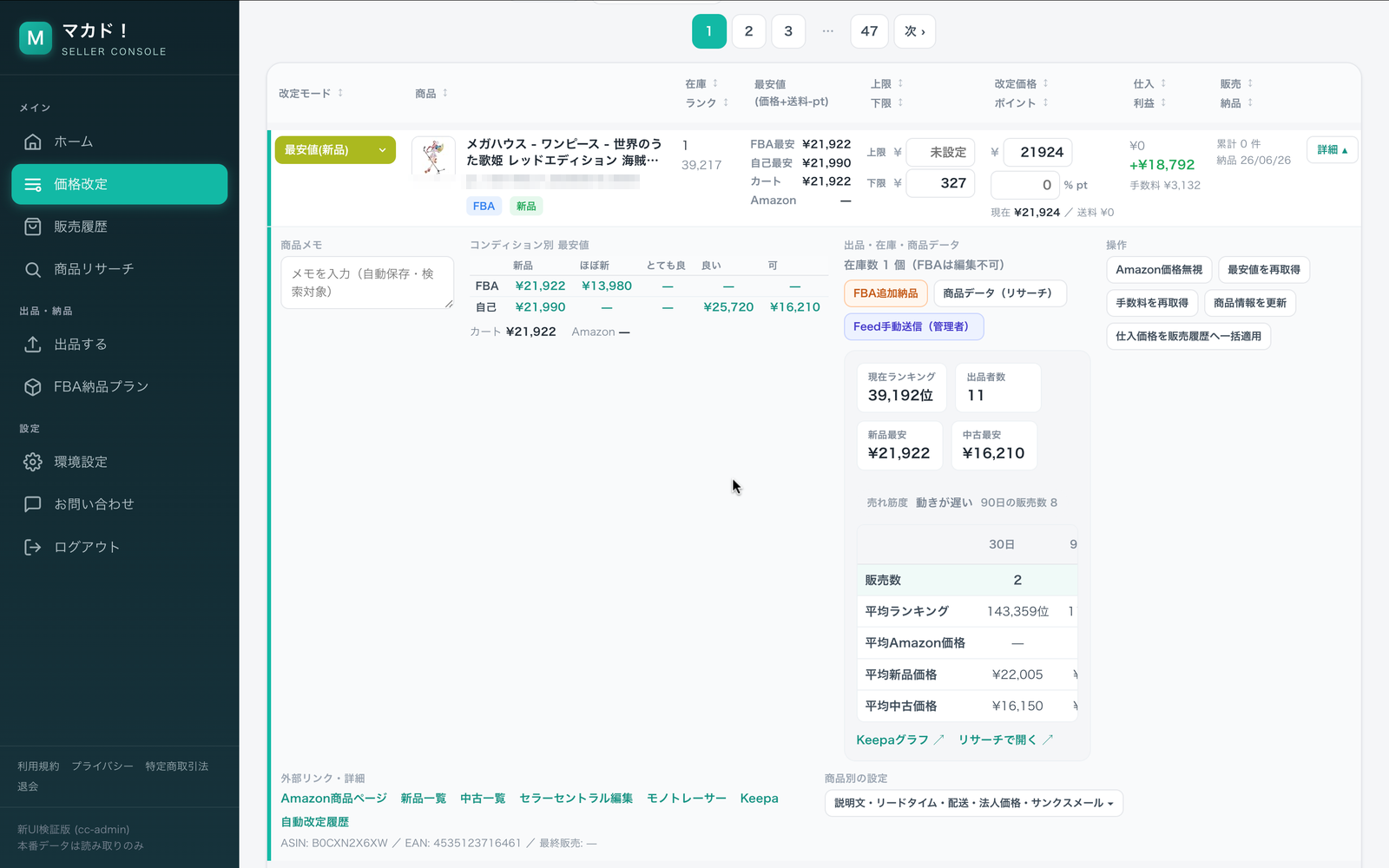
Task: Open 特定商取引法 footer link
Action: pos(177,766)
